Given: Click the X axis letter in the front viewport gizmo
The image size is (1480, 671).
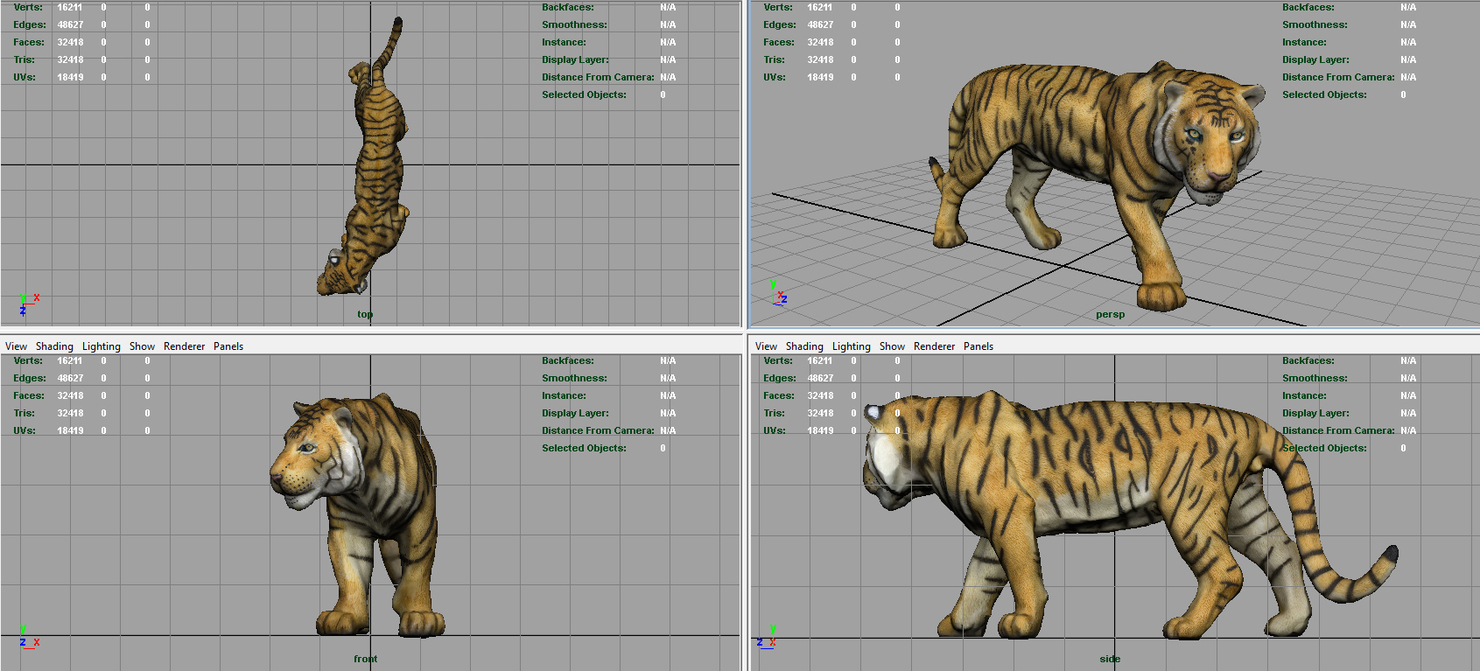Looking at the screenshot, I should click(x=37, y=642).
